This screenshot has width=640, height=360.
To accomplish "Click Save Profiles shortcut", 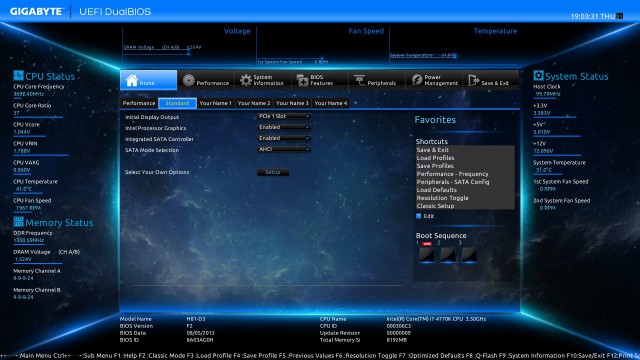I will pos(435,166).
